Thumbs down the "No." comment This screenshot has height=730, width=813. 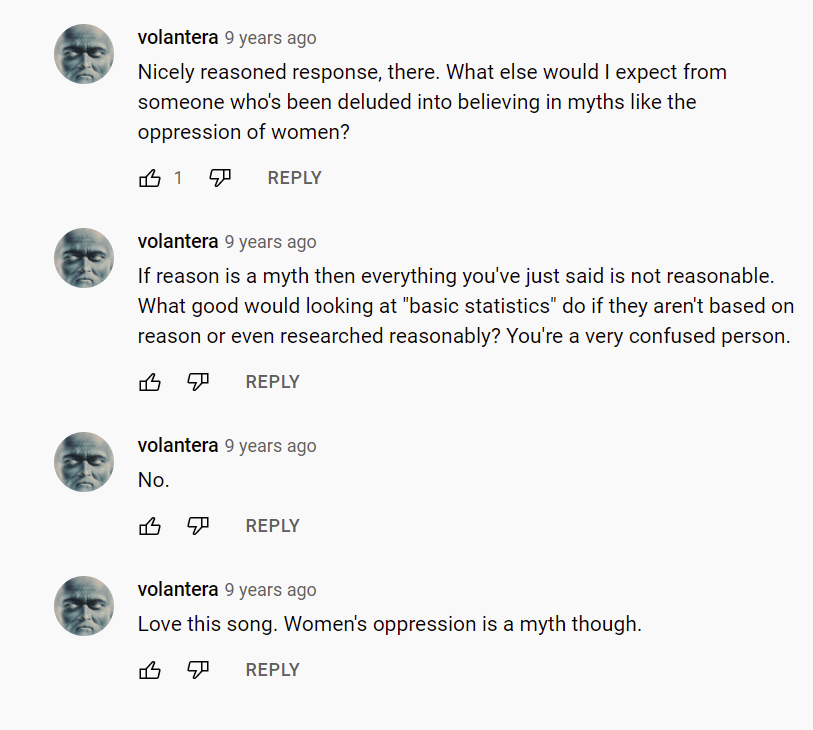pyautogui.click(x=198, y=526)
